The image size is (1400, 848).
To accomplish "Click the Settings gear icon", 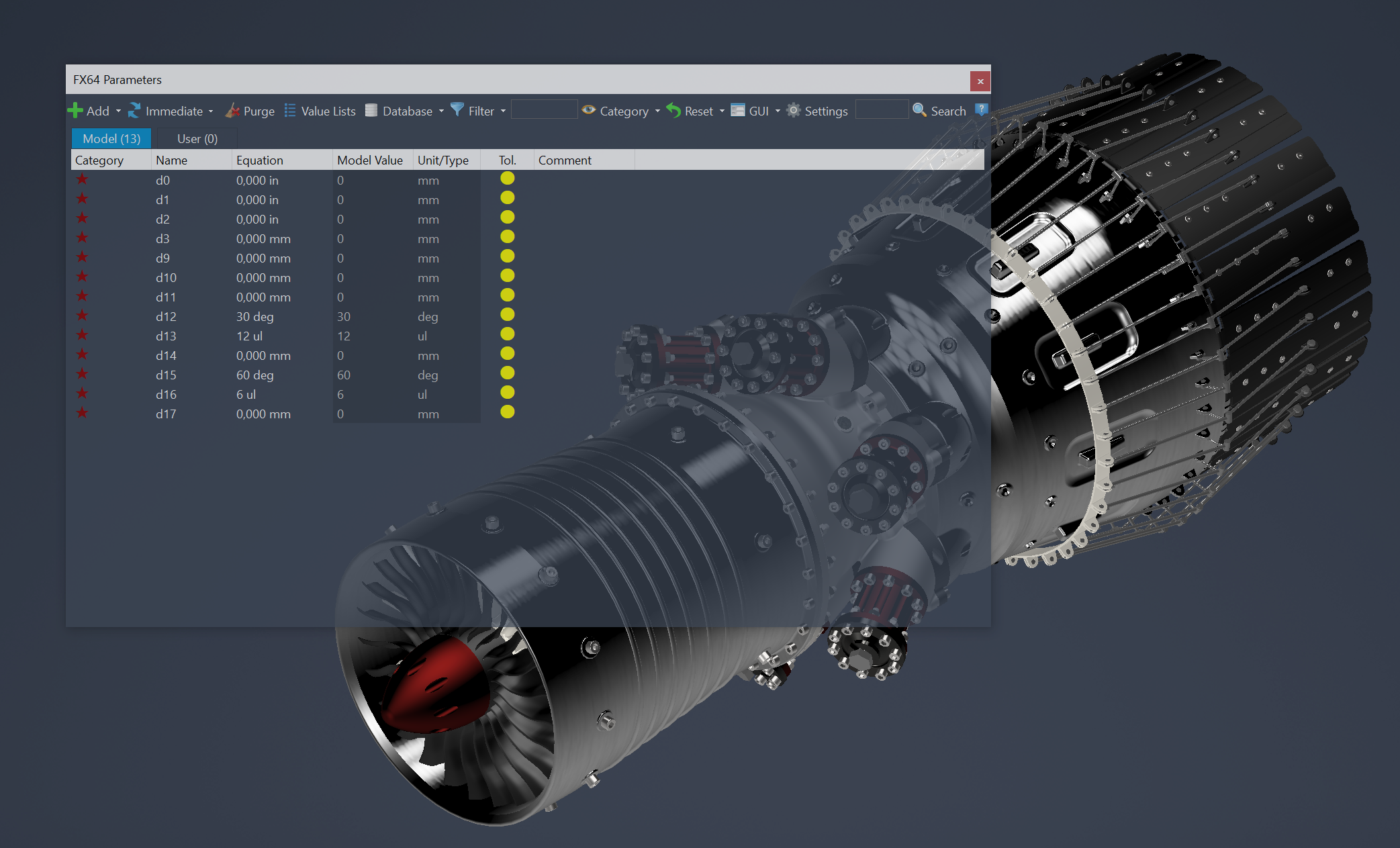I will pyautogui.click(x=794, y=111).
